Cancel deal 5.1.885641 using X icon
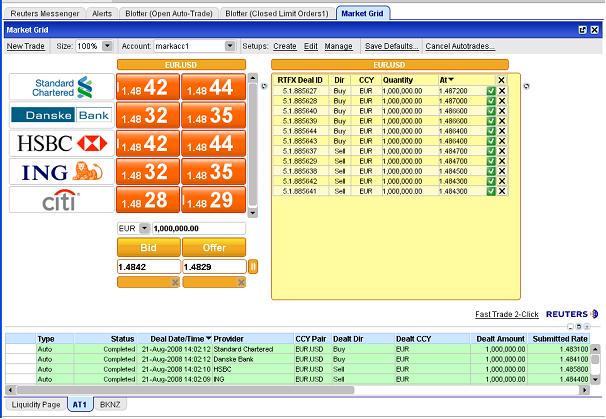The image size is (606, 419). click(x=502, y=191)
